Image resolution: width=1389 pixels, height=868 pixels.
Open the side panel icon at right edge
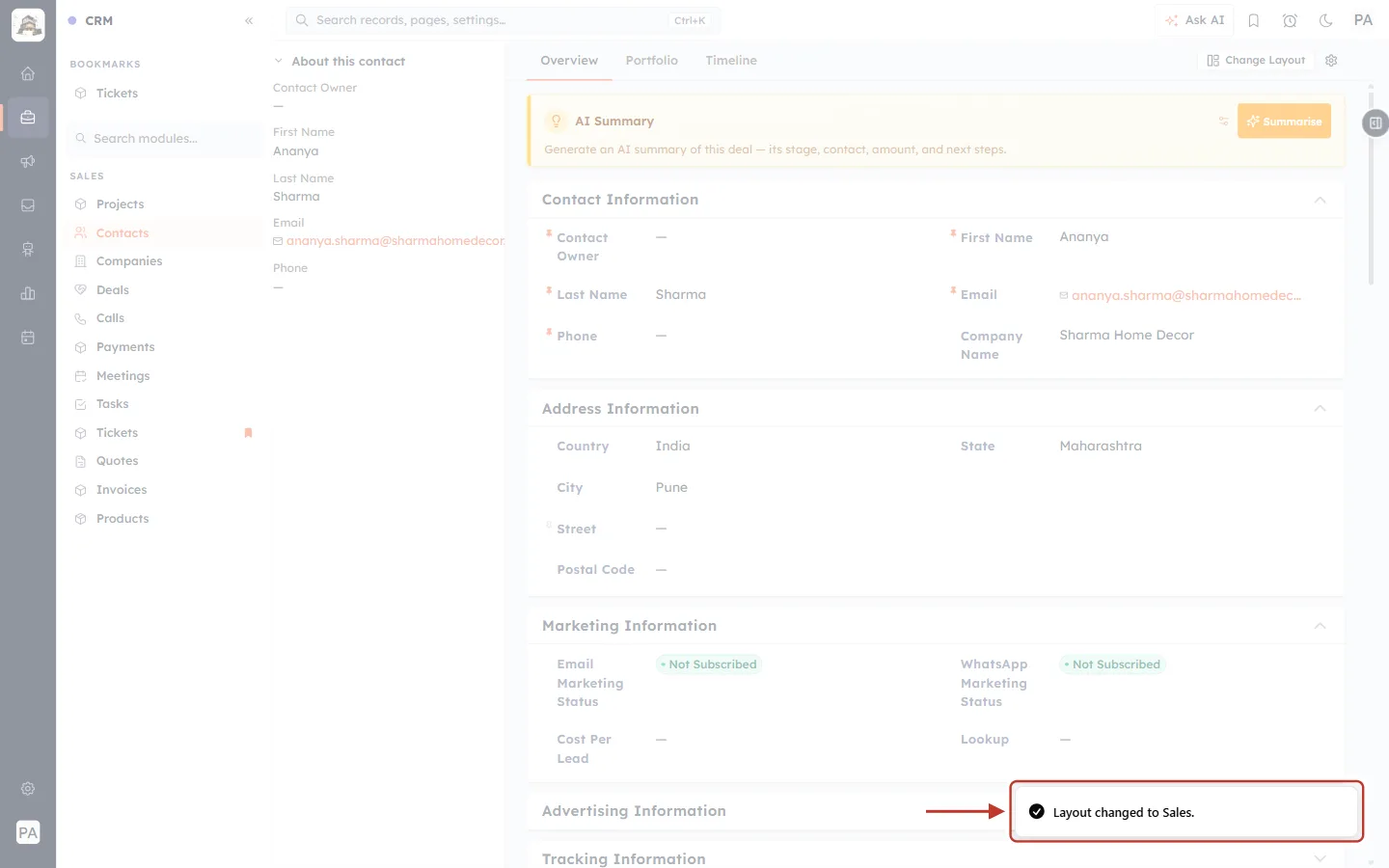click(x=1375, y=122)
